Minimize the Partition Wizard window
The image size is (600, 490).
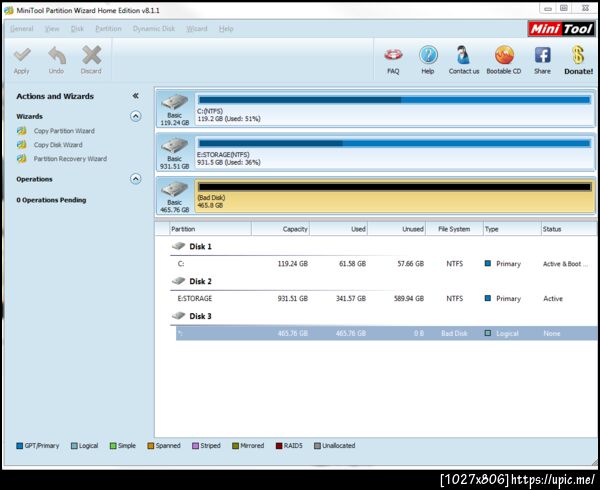click(x=548, y=8)
